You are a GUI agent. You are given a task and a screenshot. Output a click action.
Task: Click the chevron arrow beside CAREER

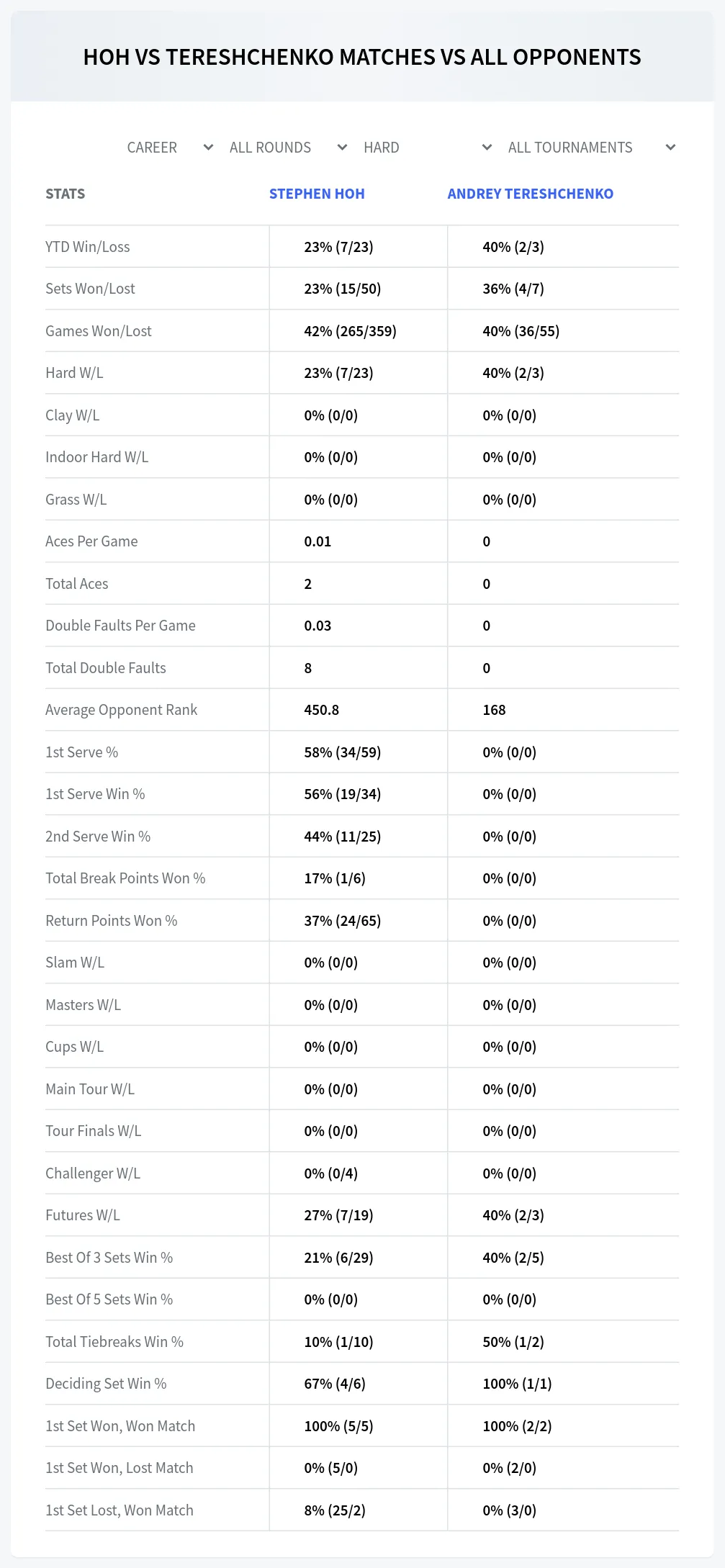click(x=208, y=148)
